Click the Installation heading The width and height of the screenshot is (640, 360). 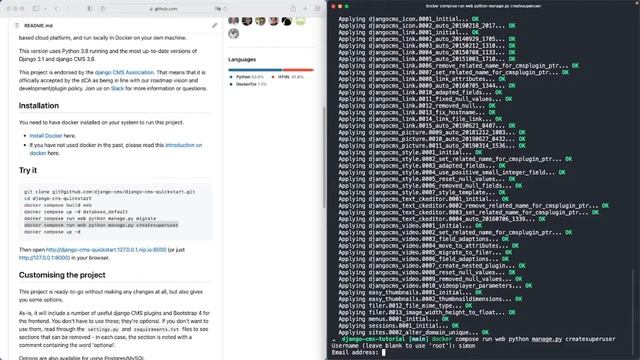pos(39,105)
